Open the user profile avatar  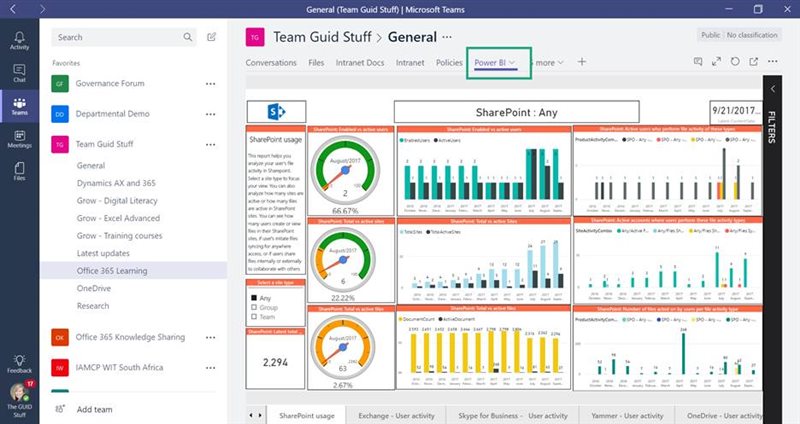[x=19, y=393]
